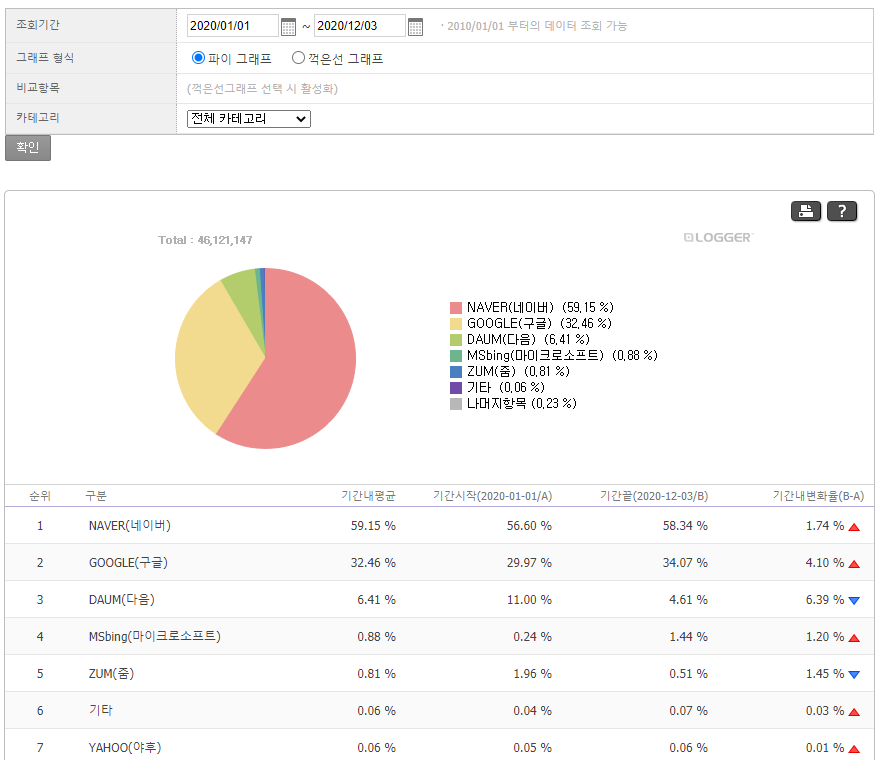Click the end date field 2020/12/03

click(359, 26)
